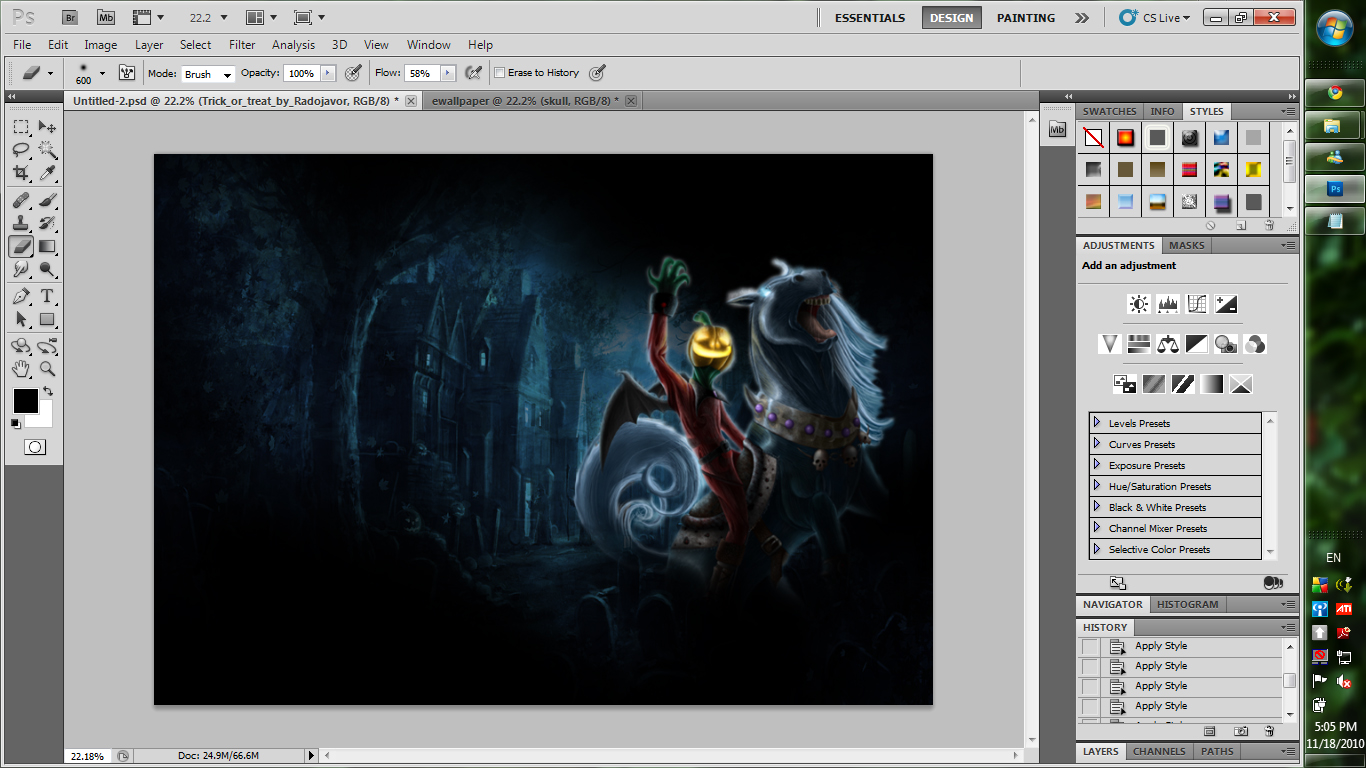Switch to the Channels tab
This screenshot has height=768, width=1366.
click(x=1159, y=752)
